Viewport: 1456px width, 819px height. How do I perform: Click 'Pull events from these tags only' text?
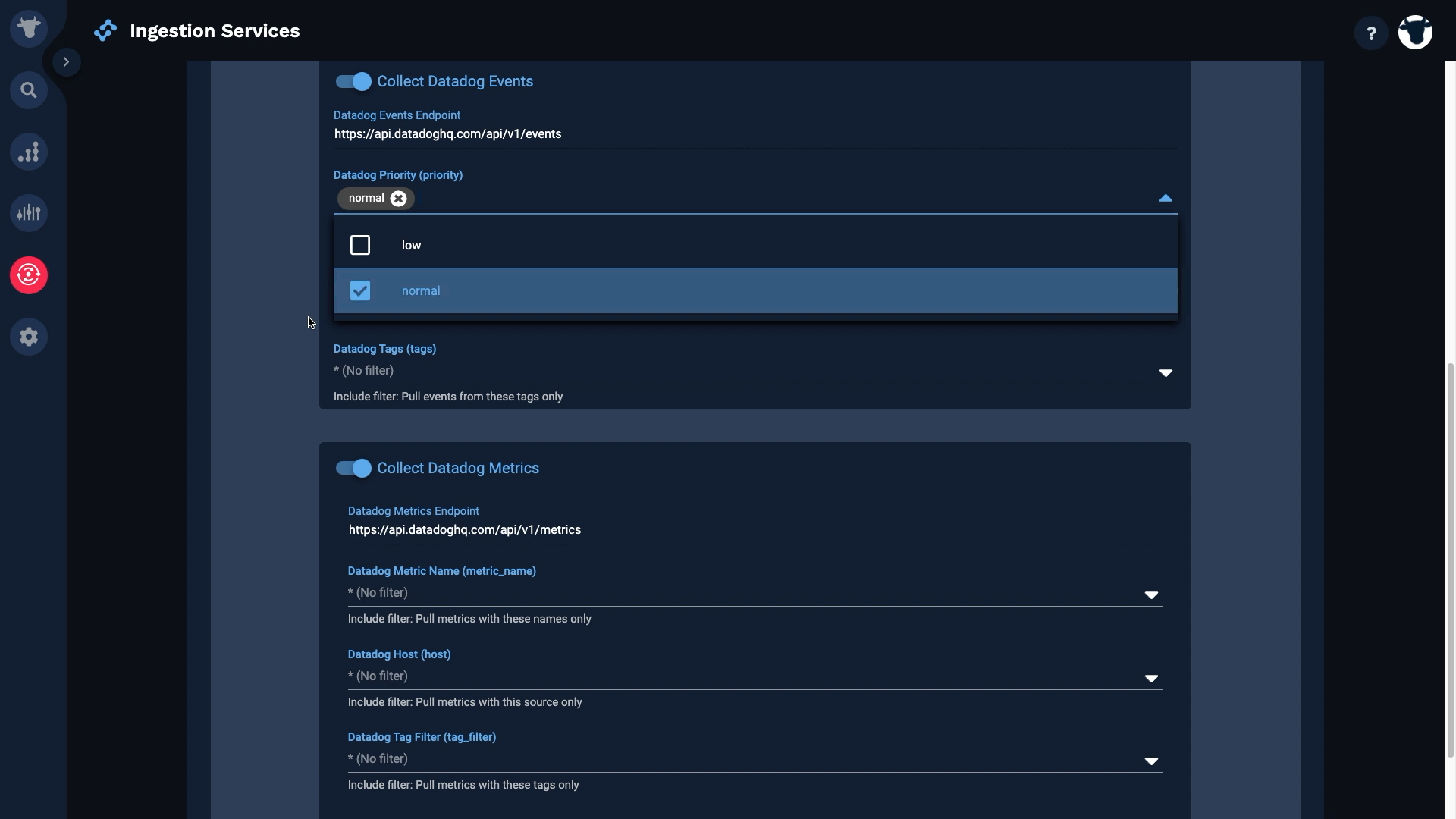[482, 397]
